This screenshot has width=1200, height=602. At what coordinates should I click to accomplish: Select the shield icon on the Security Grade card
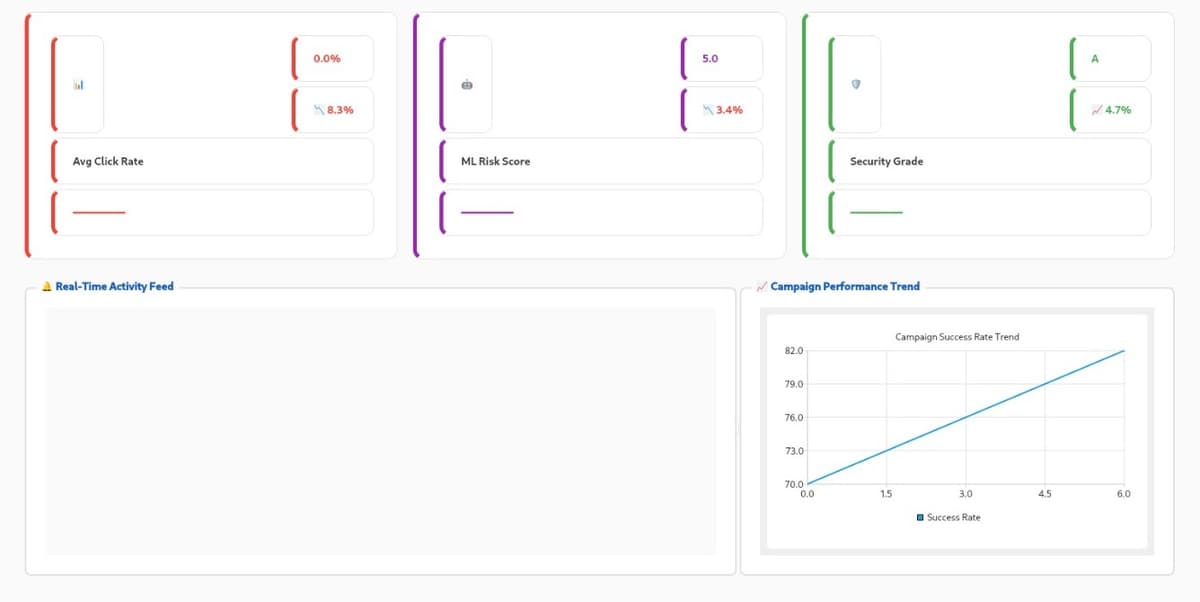click(856, 84)
